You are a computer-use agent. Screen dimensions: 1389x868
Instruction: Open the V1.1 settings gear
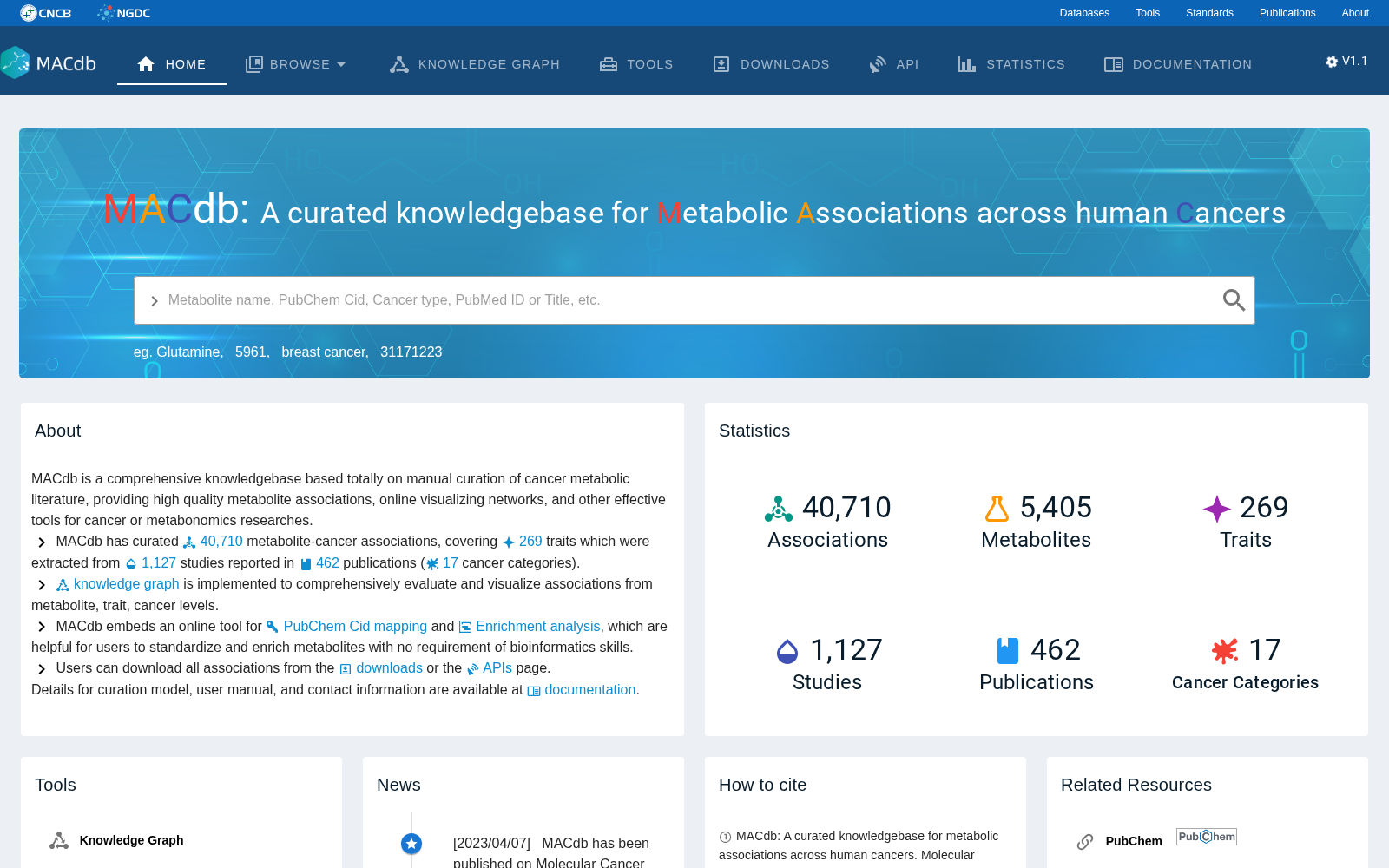(x=1332, y=62)
